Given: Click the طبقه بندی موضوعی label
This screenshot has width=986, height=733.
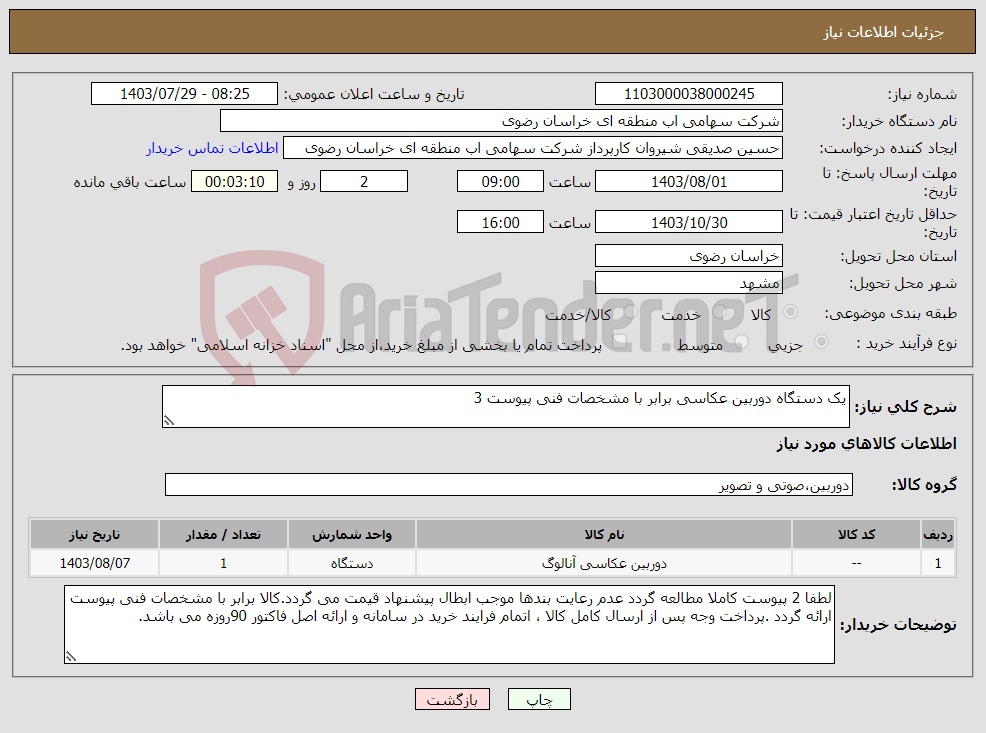Looking at the screenshot, I should click(x=891, y=313).
